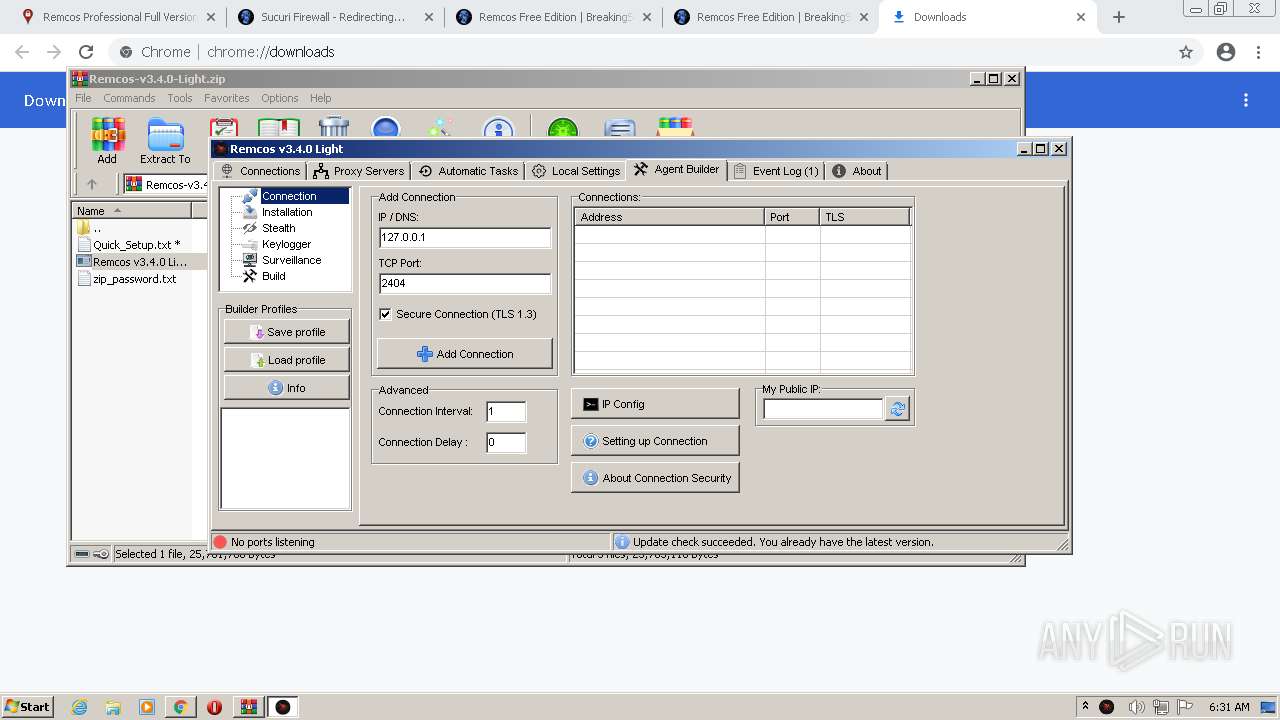Open the Chrome downloads three-dot menu

(1246, 100)
